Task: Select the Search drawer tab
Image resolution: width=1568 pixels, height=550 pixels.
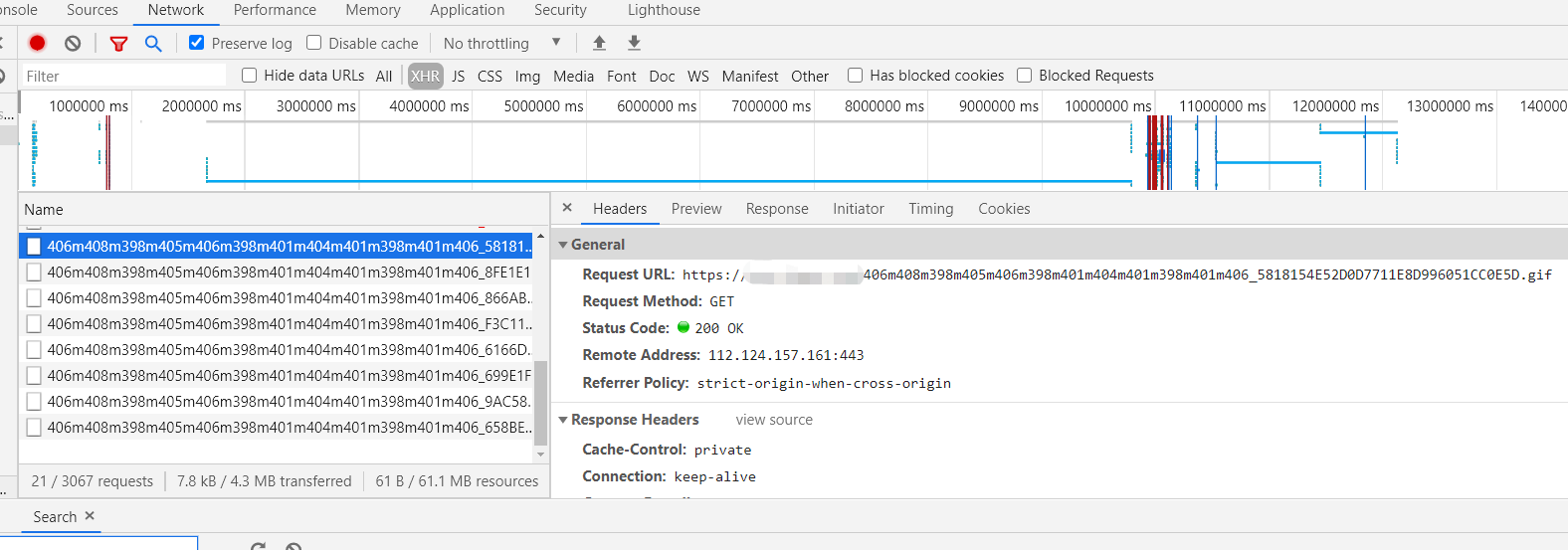Action: tap(55, 517)
